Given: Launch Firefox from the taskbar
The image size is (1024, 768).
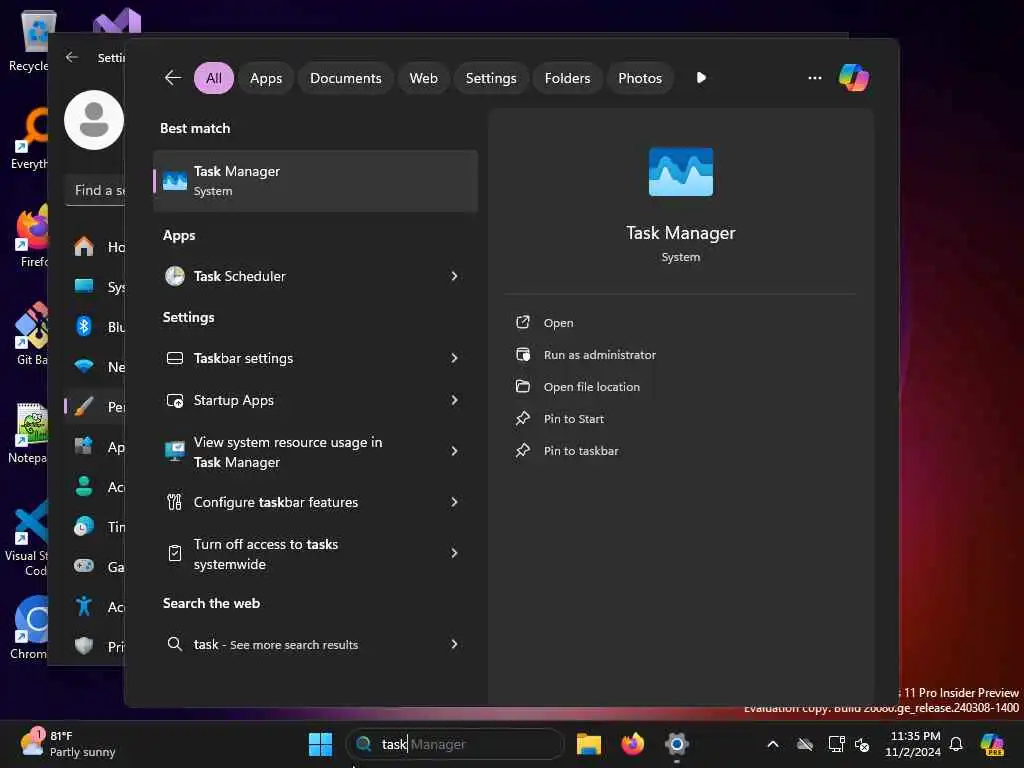Looking at the screenshot, I should click(x=632, y=744).
